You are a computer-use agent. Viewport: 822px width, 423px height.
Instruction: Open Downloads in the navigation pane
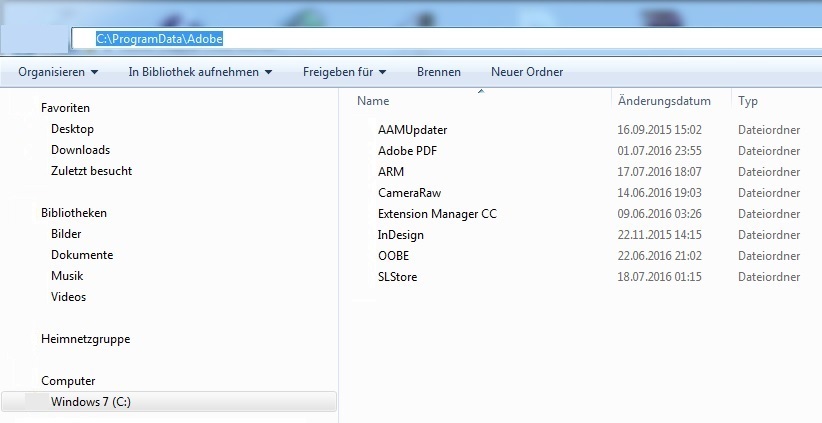pyautogui.click(x=81, y=150)
